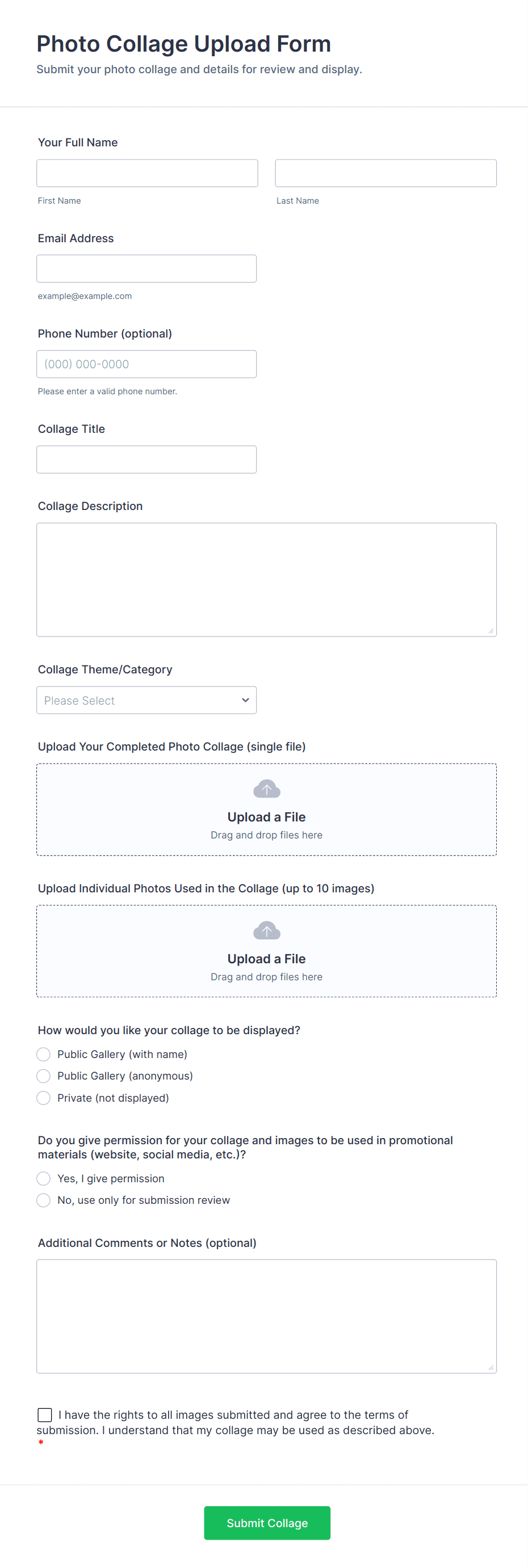This screenshot has width=528, height=1568.
Task: Click the Email Address field
Action: [146, 269]
